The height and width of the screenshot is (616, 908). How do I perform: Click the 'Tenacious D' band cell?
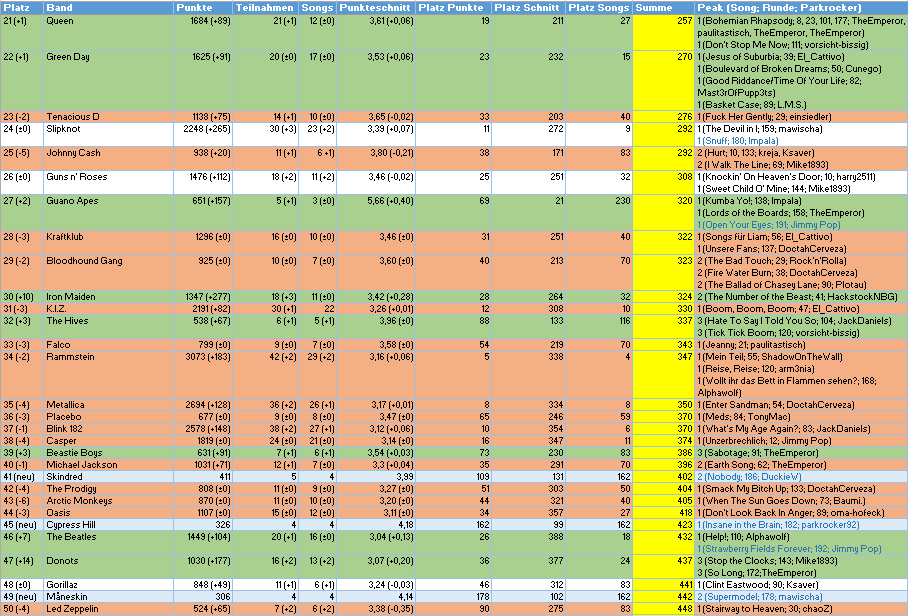point(108,116)
